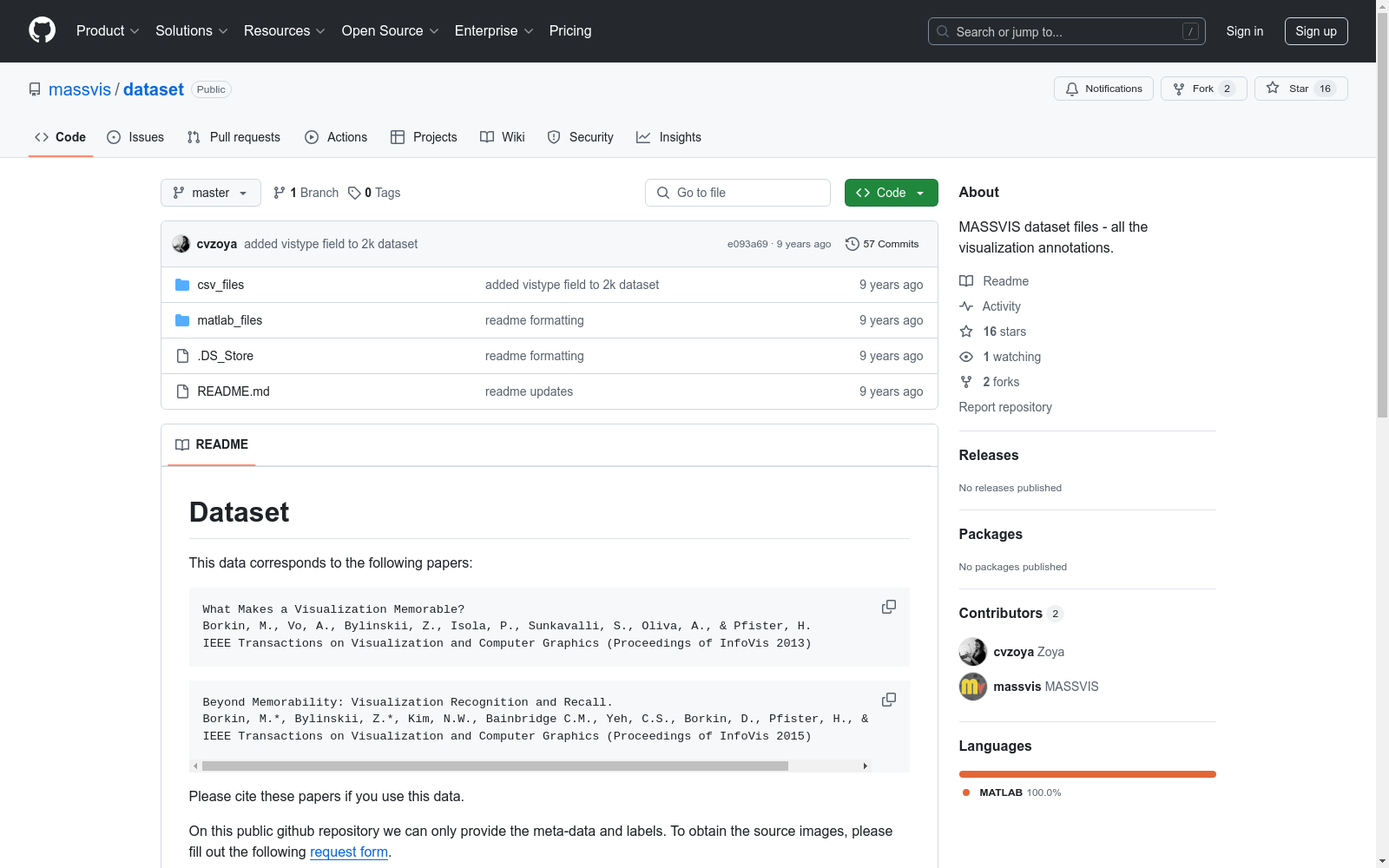This screenshot has width=1389, height=868.
Task: Click the csv_files folder icon
Action: tap(182, 285)
